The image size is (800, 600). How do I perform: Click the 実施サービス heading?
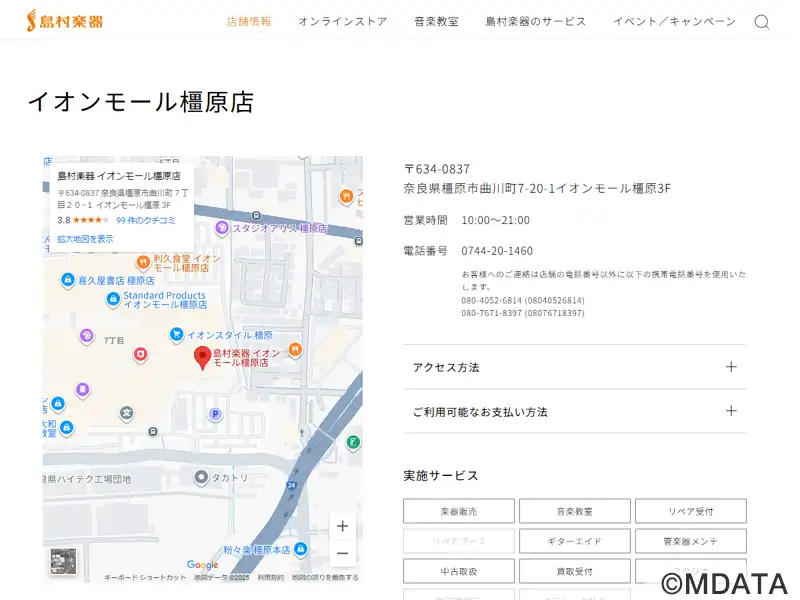[441, 476]
